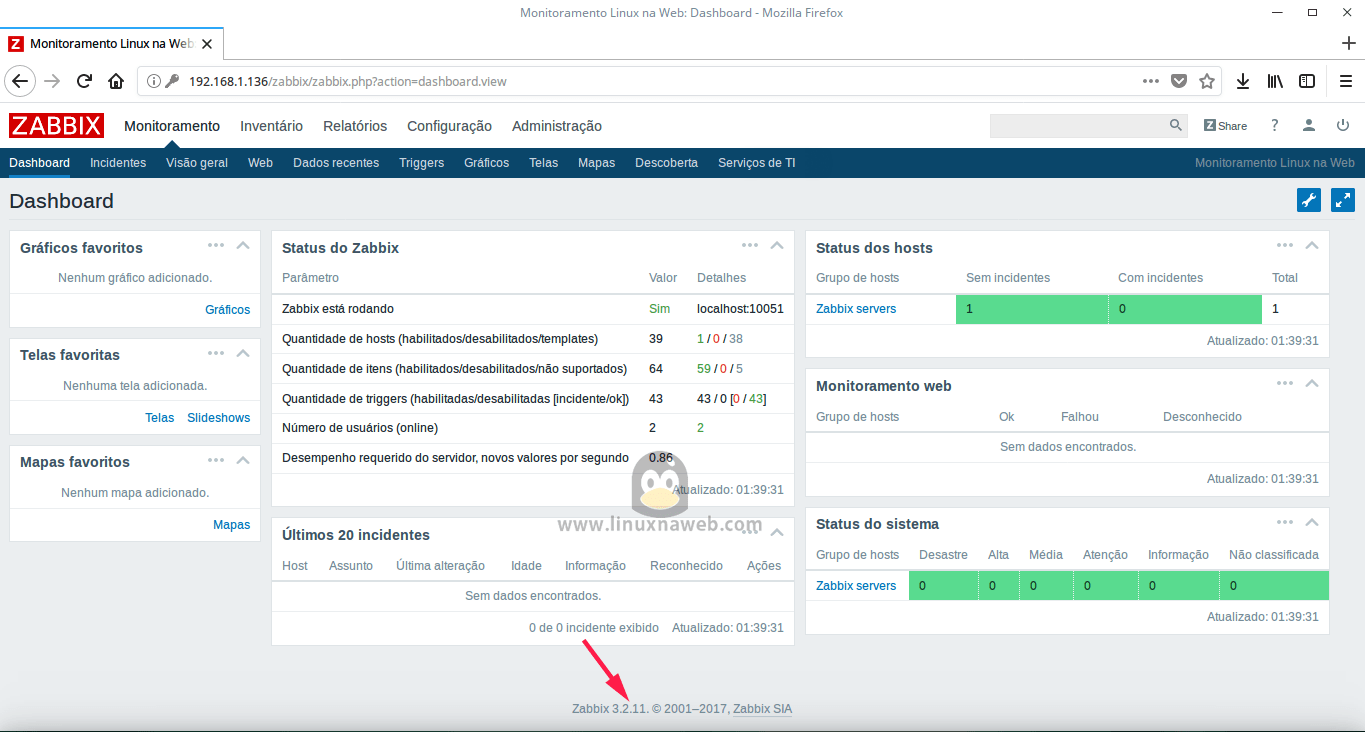Click the browser Forward arrow
The width and height of the screenshot is (1365, 732).
coord(53,81)
